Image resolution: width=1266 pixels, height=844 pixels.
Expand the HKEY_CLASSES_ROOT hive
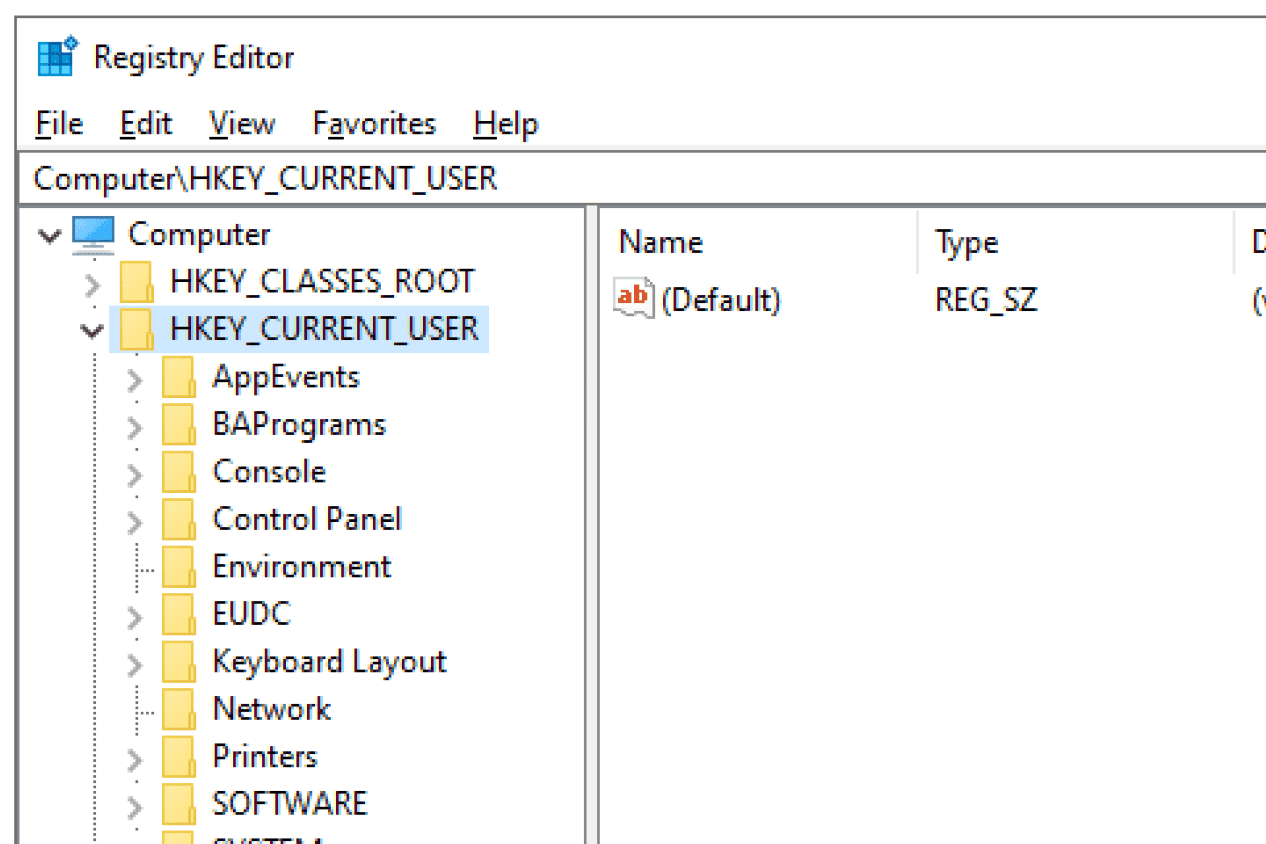[93, 285]
